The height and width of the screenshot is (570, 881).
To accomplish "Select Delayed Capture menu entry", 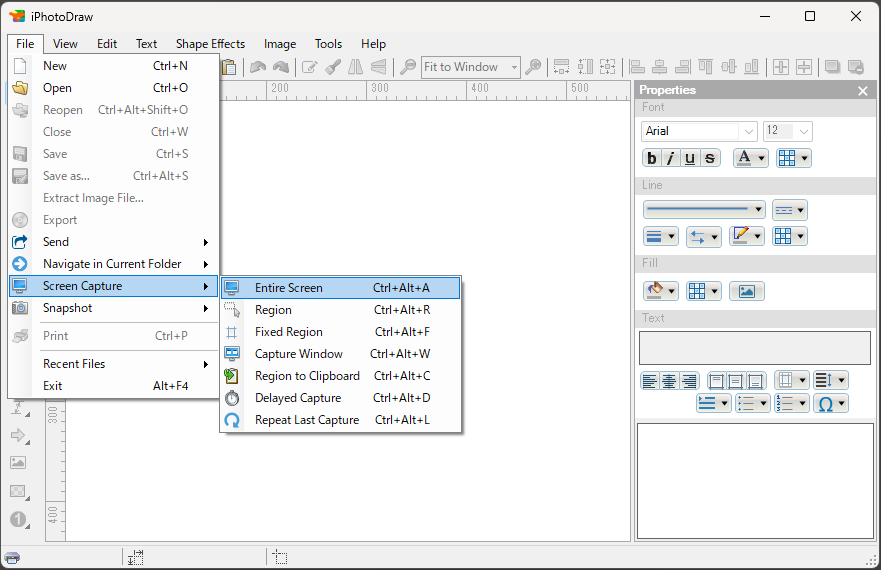I will (x=340, y=398).
